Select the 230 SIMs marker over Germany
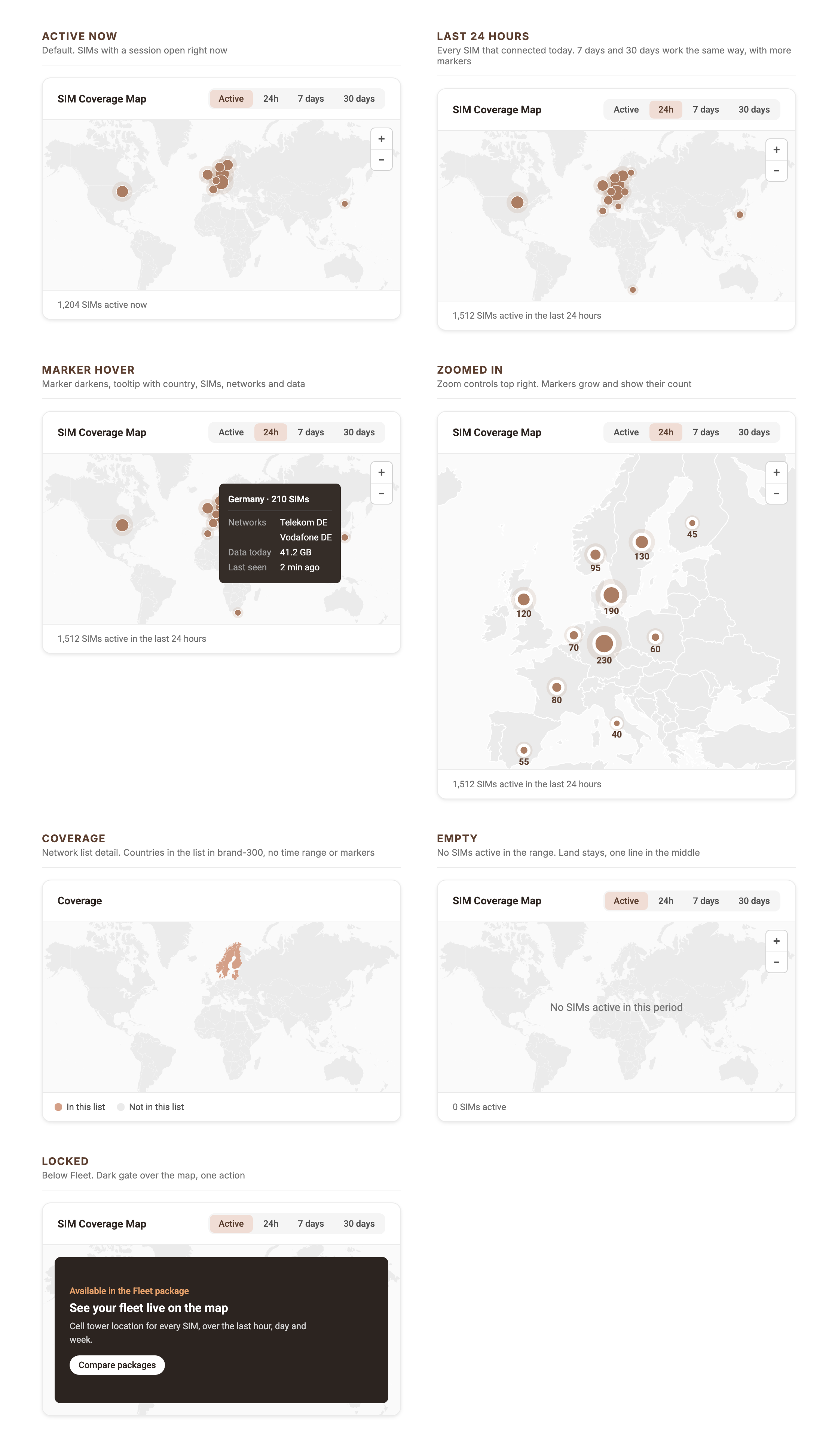The height and width of the screenshot is (1456, 838). [x=604, y=643]
